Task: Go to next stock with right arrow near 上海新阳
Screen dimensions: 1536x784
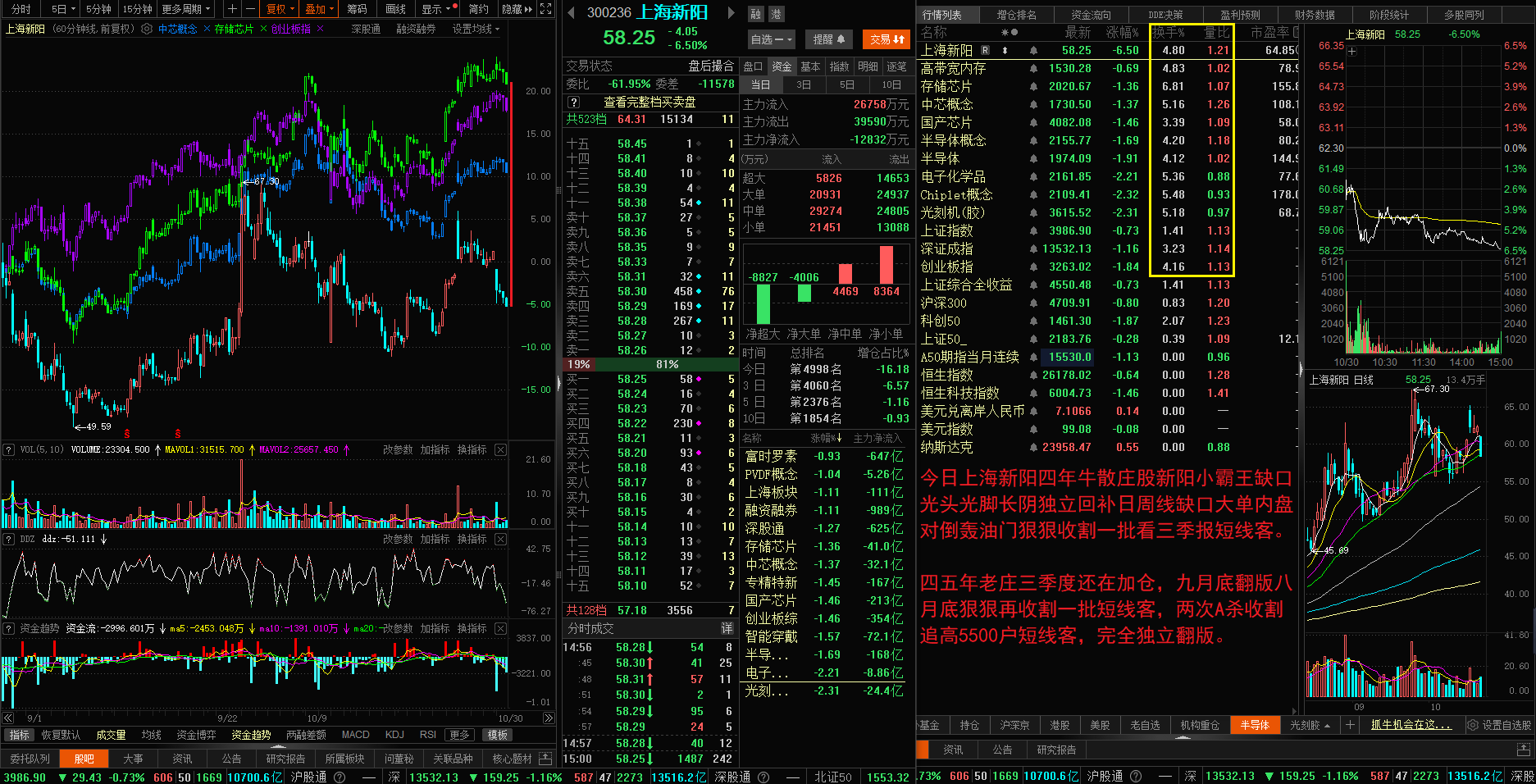Action: coord(732,13)
